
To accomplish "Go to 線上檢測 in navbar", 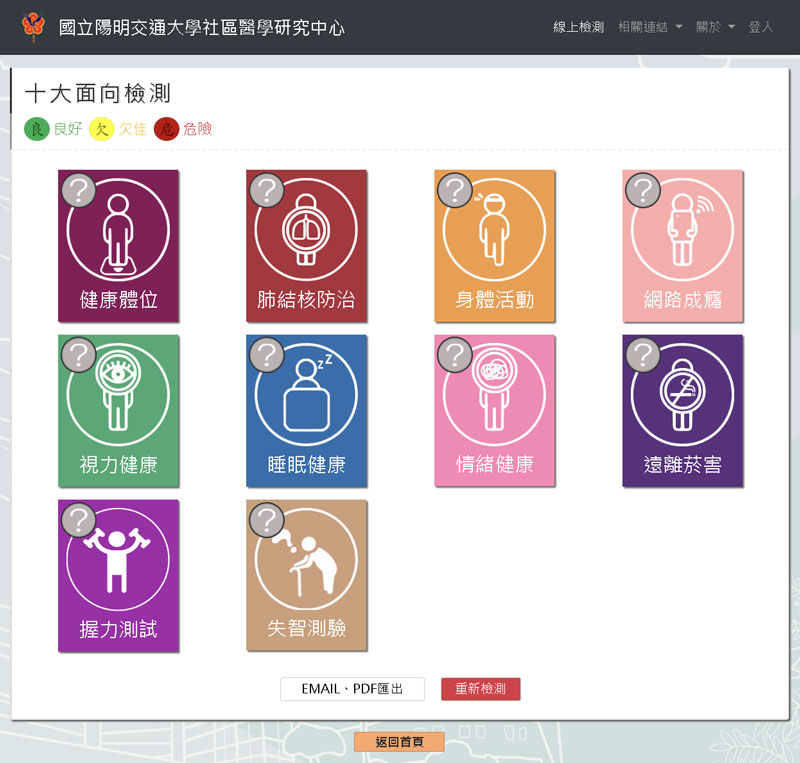I will 579,27.
